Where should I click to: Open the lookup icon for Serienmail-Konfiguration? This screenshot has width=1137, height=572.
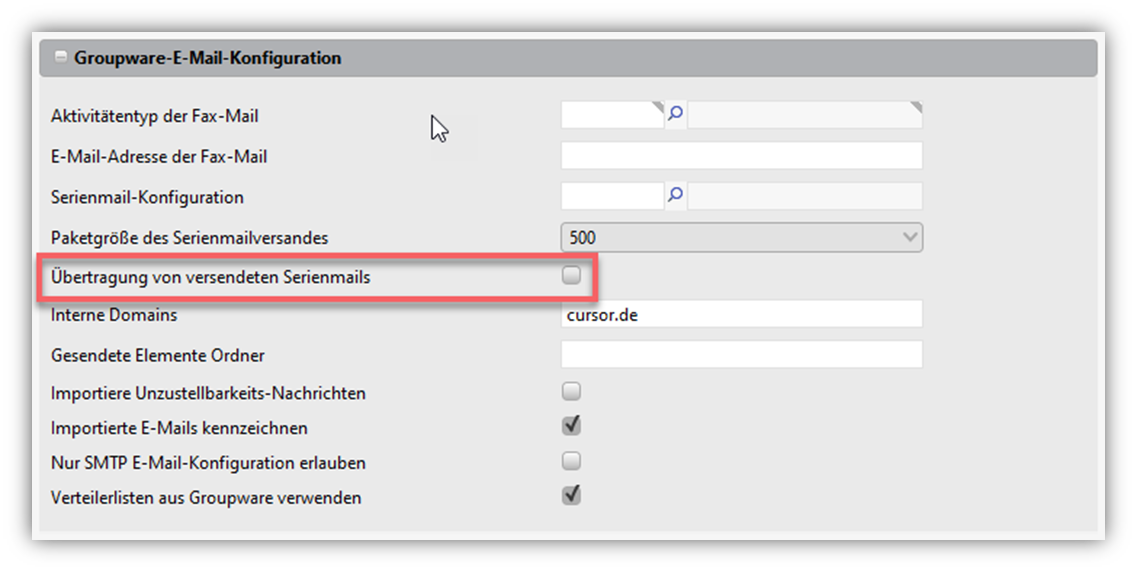(675, 196)
